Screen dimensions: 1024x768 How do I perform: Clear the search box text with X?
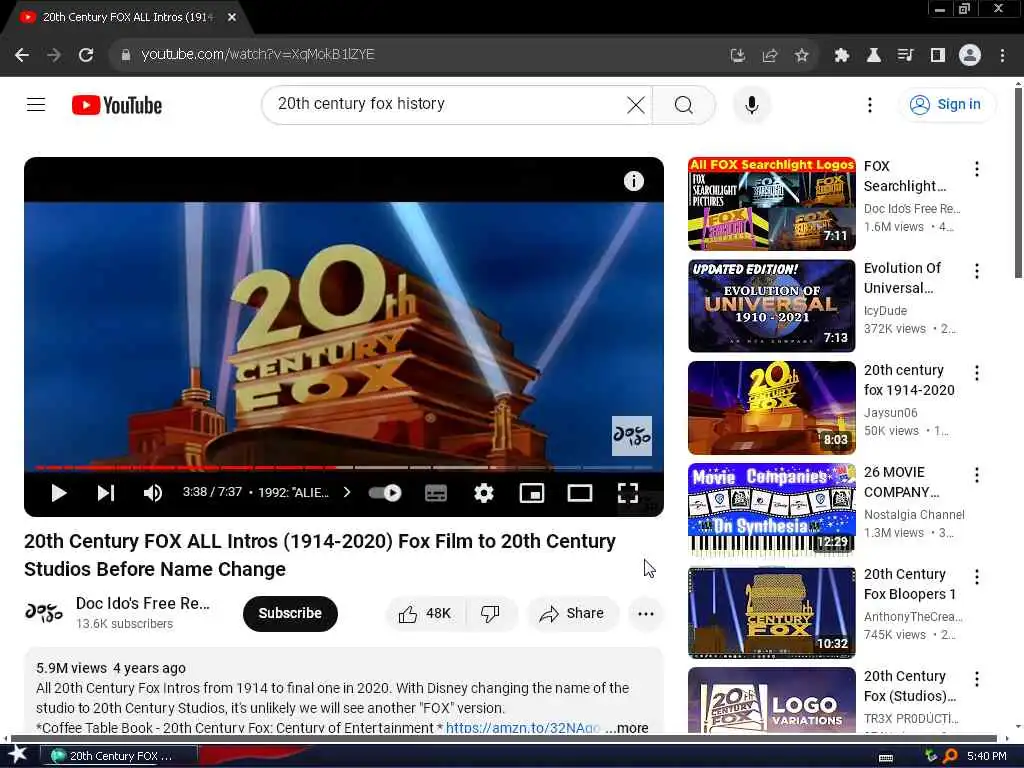(x=635, y=104)
